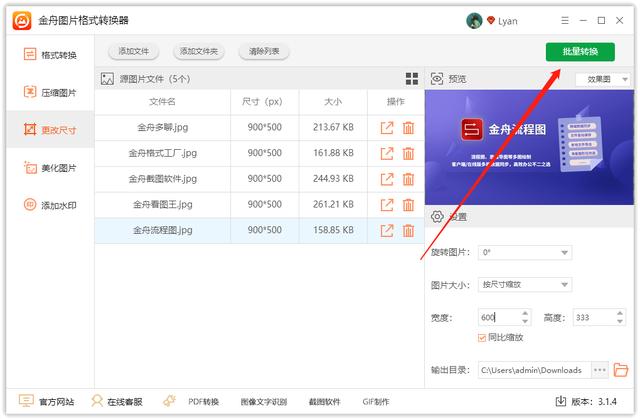Click the 213.67 KB size cell
The width and height of the screenshot is (640, 420).
(x=333, y=127)
